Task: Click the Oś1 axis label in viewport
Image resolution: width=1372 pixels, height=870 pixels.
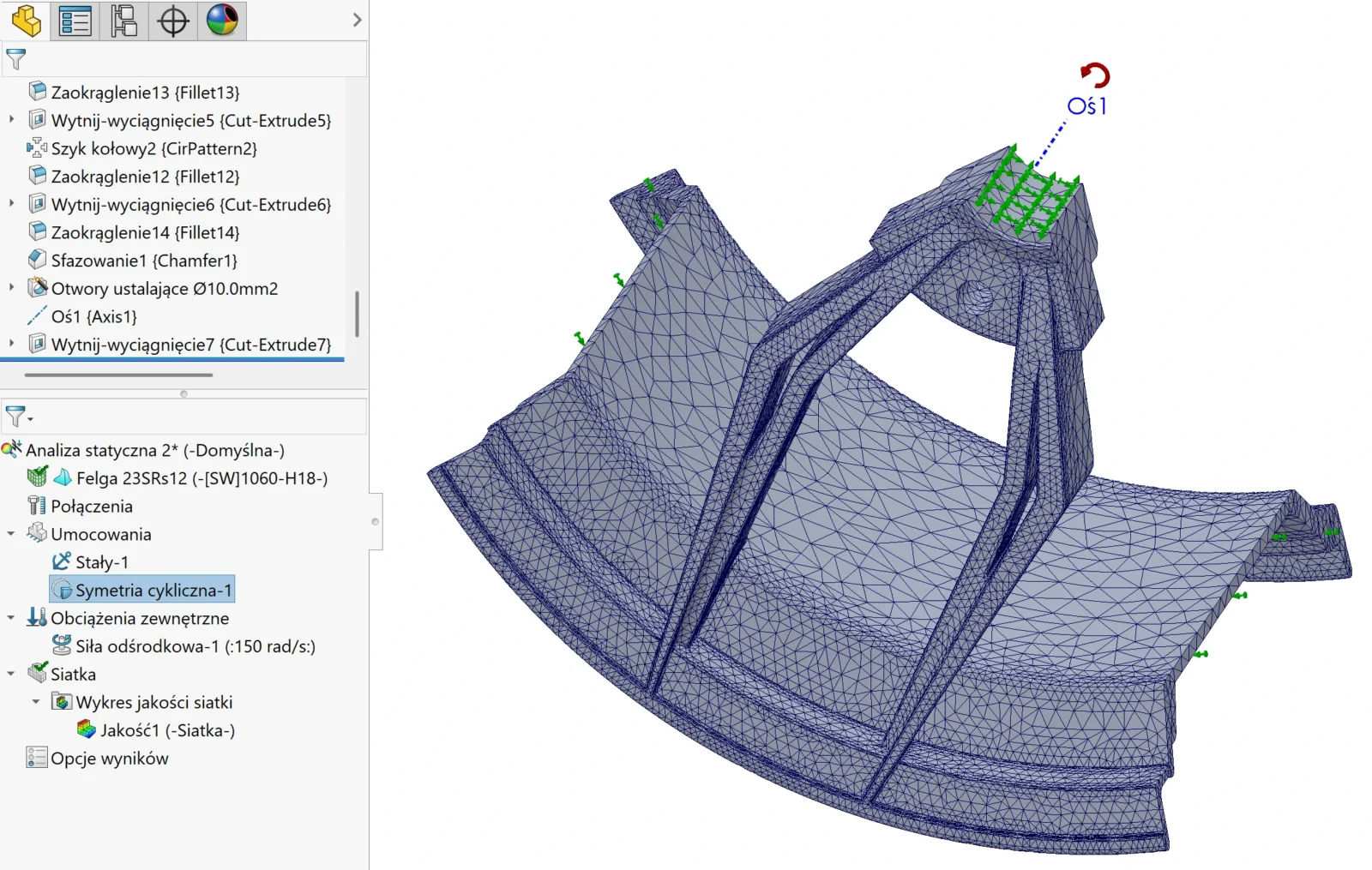Action: click(1086, 106)
